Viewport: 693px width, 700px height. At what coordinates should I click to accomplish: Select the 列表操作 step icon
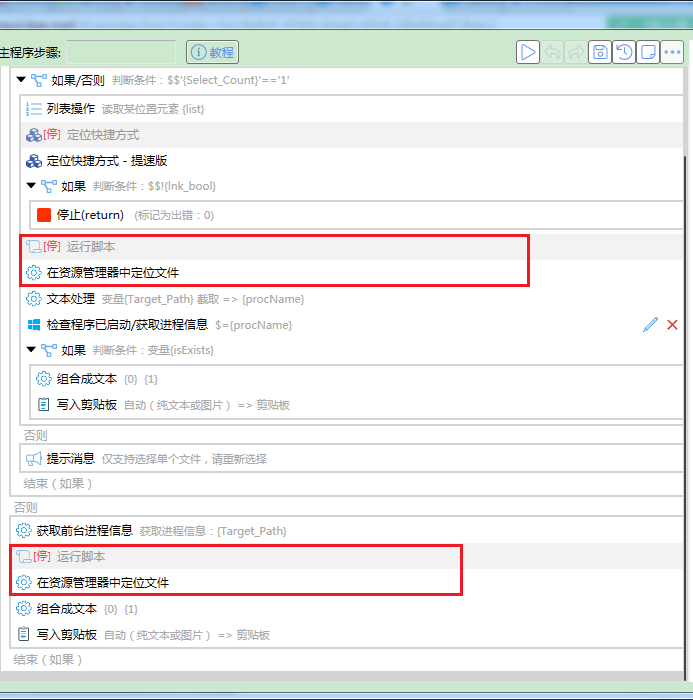34,108
